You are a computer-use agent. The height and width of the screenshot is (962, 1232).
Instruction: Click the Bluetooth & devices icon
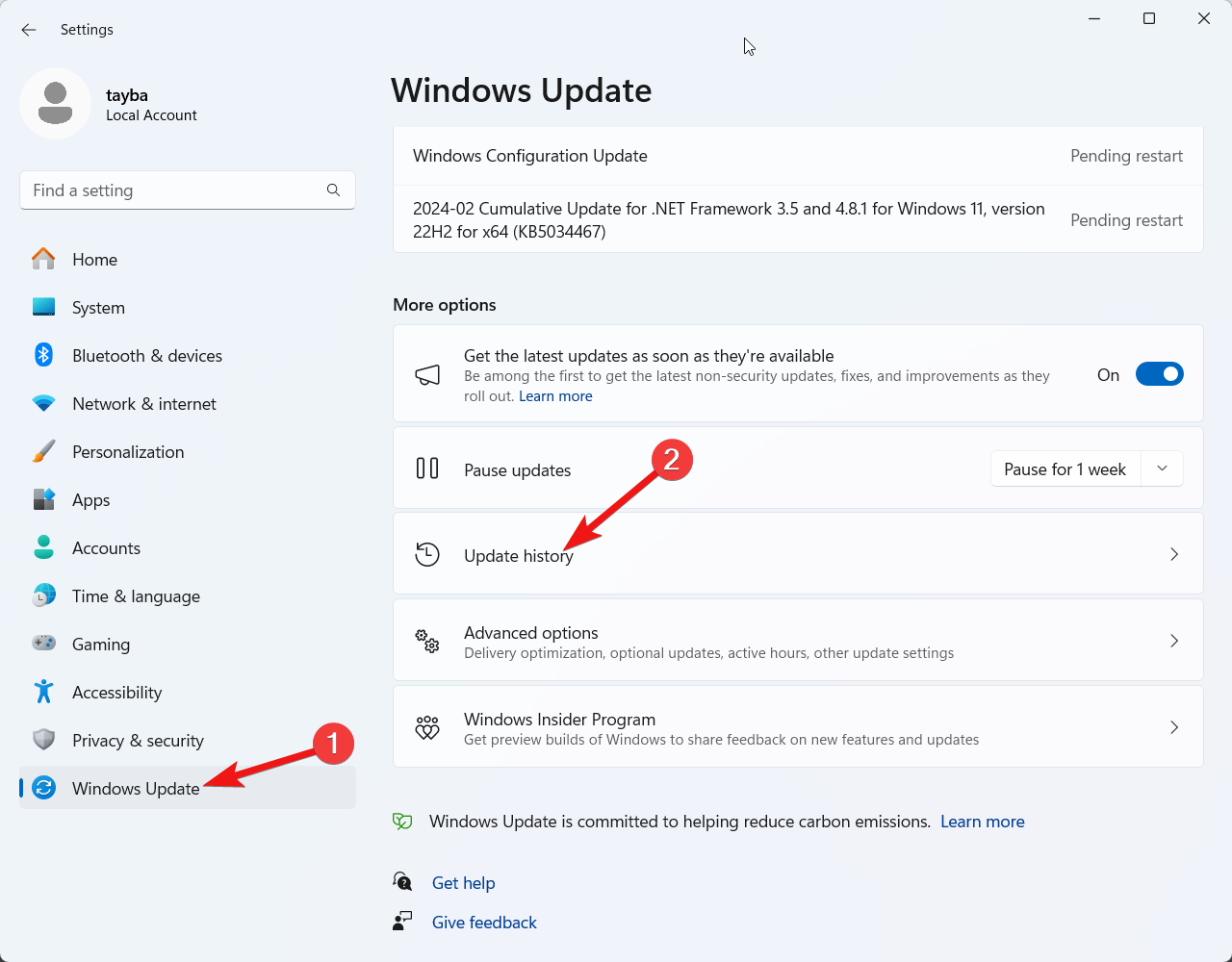[44, 355]
